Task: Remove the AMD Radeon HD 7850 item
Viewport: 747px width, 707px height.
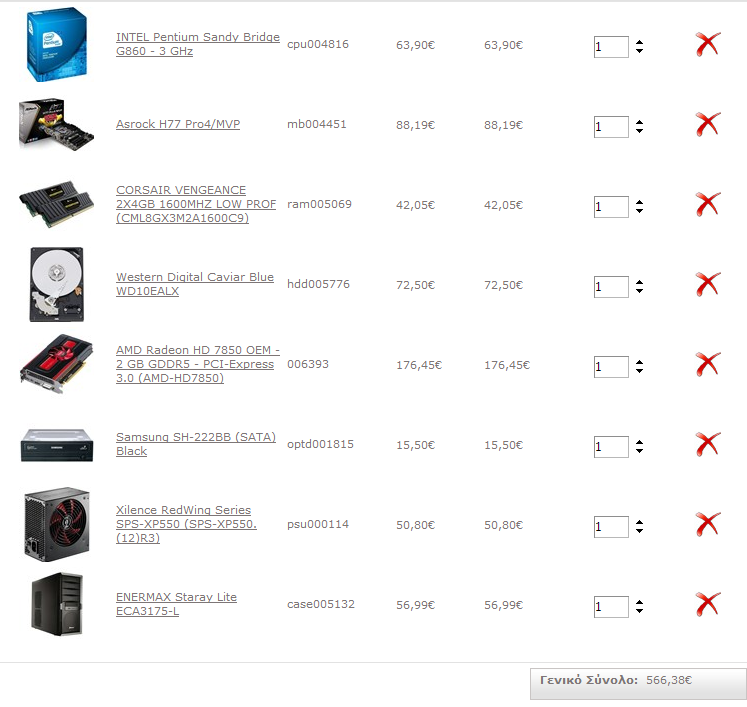Action: (x=708, y=364)
